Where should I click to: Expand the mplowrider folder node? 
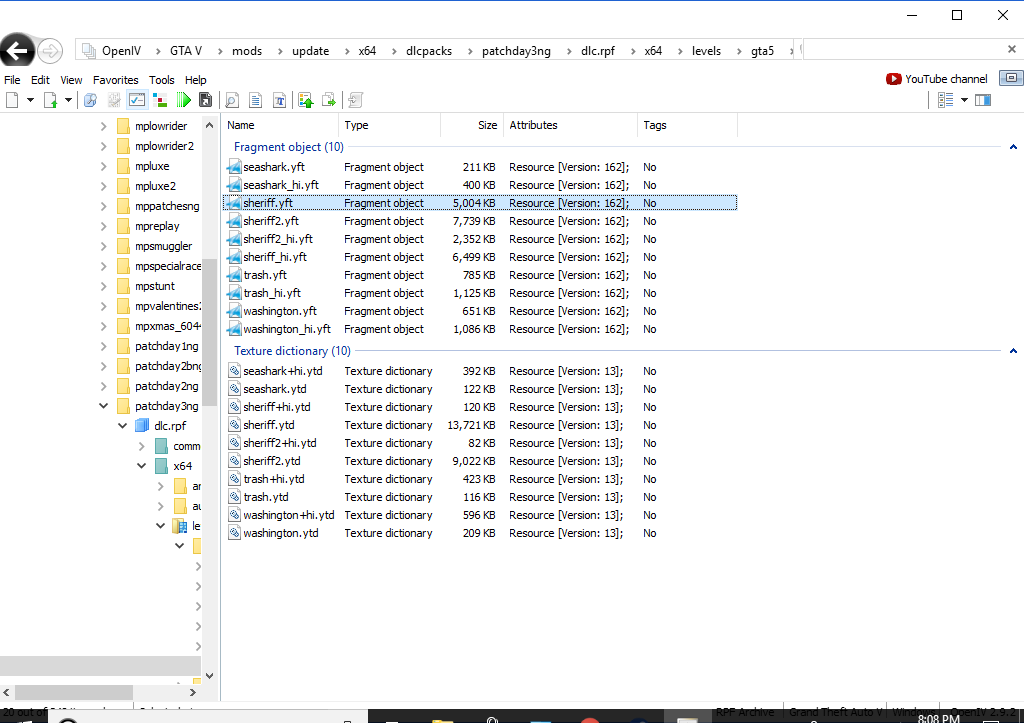[x=104, y=126]
